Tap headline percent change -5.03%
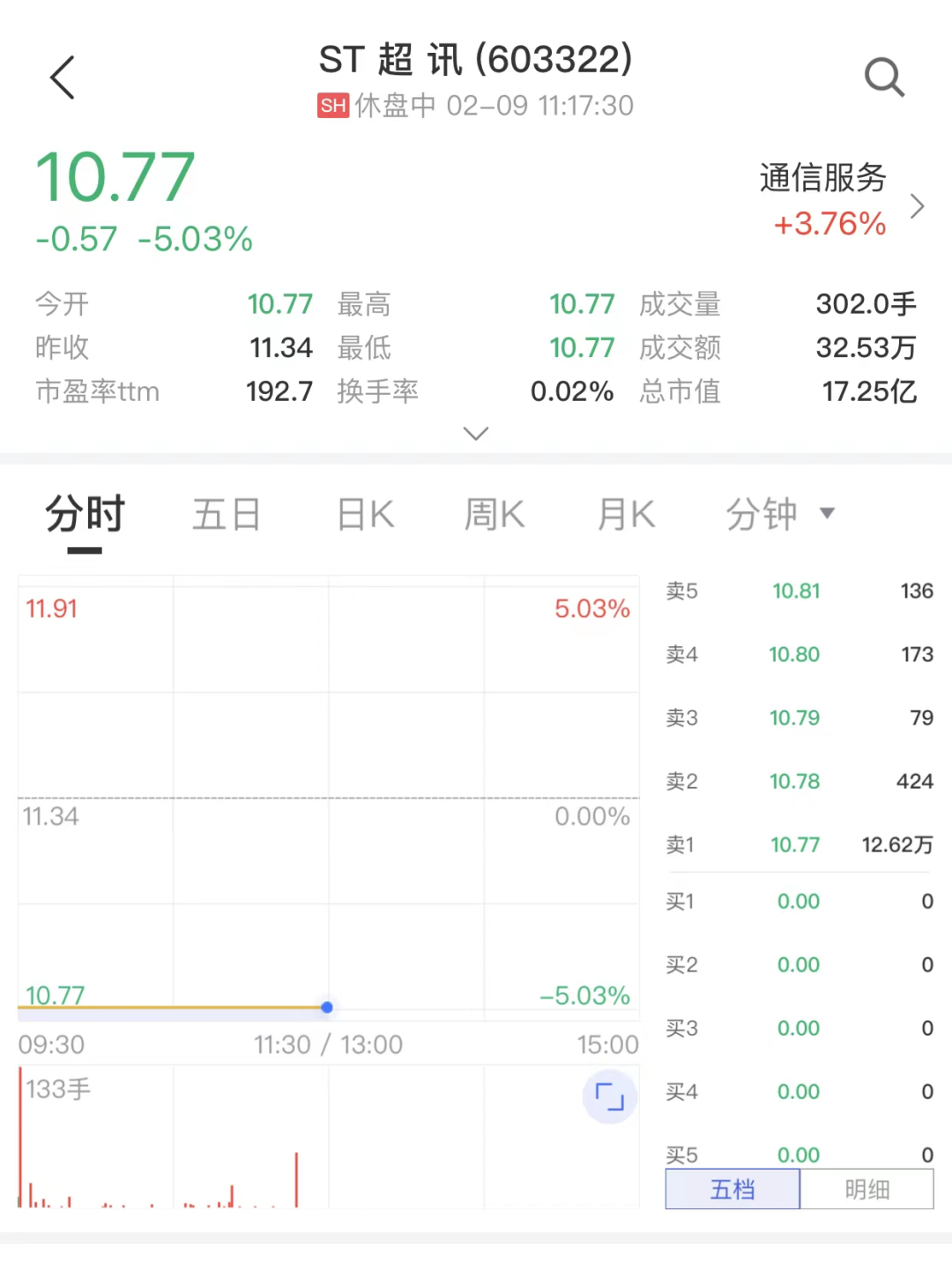Screen dimensions: 952x1263 (x=196, y=239)
